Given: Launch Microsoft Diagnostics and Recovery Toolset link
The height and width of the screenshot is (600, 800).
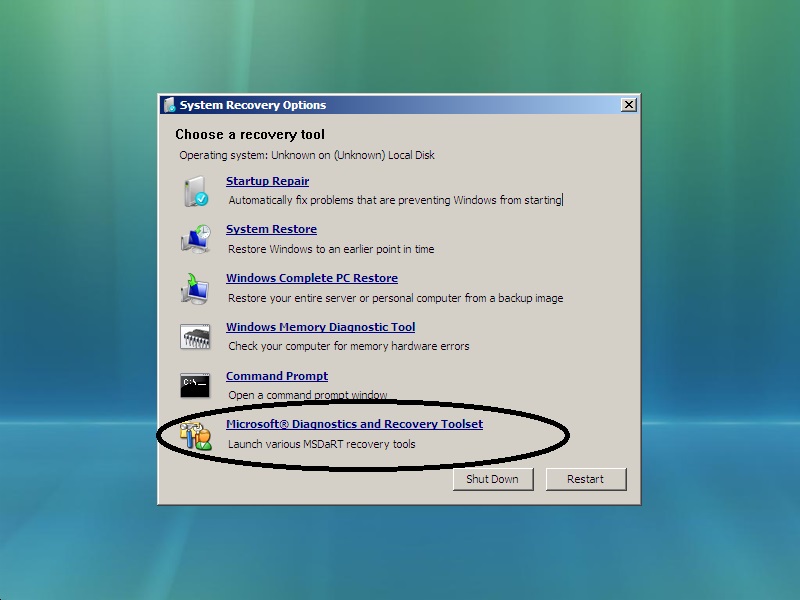Looking at the screenshot, I should pos(355,424).
